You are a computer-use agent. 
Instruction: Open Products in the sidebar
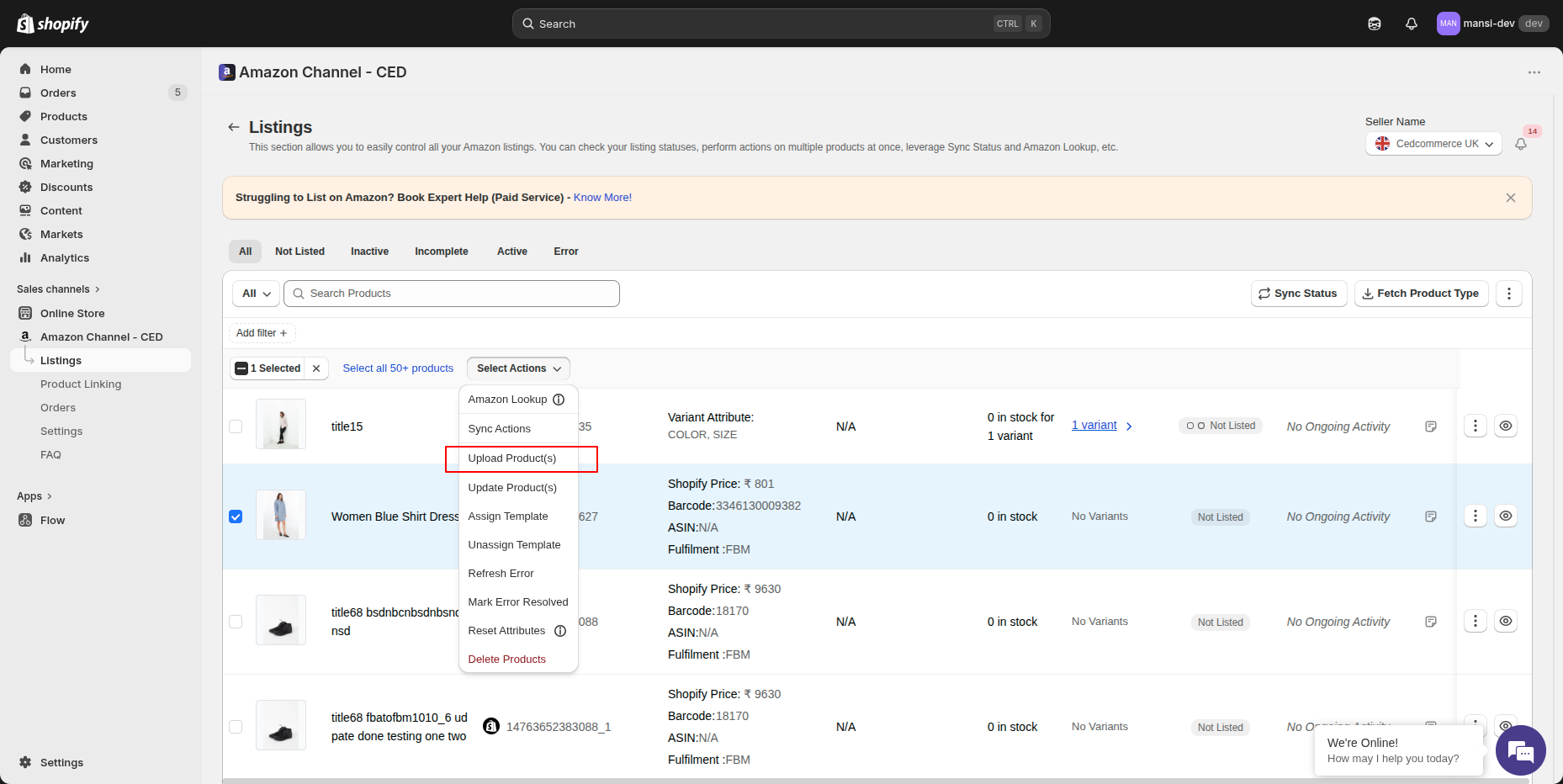pos(64,116)
